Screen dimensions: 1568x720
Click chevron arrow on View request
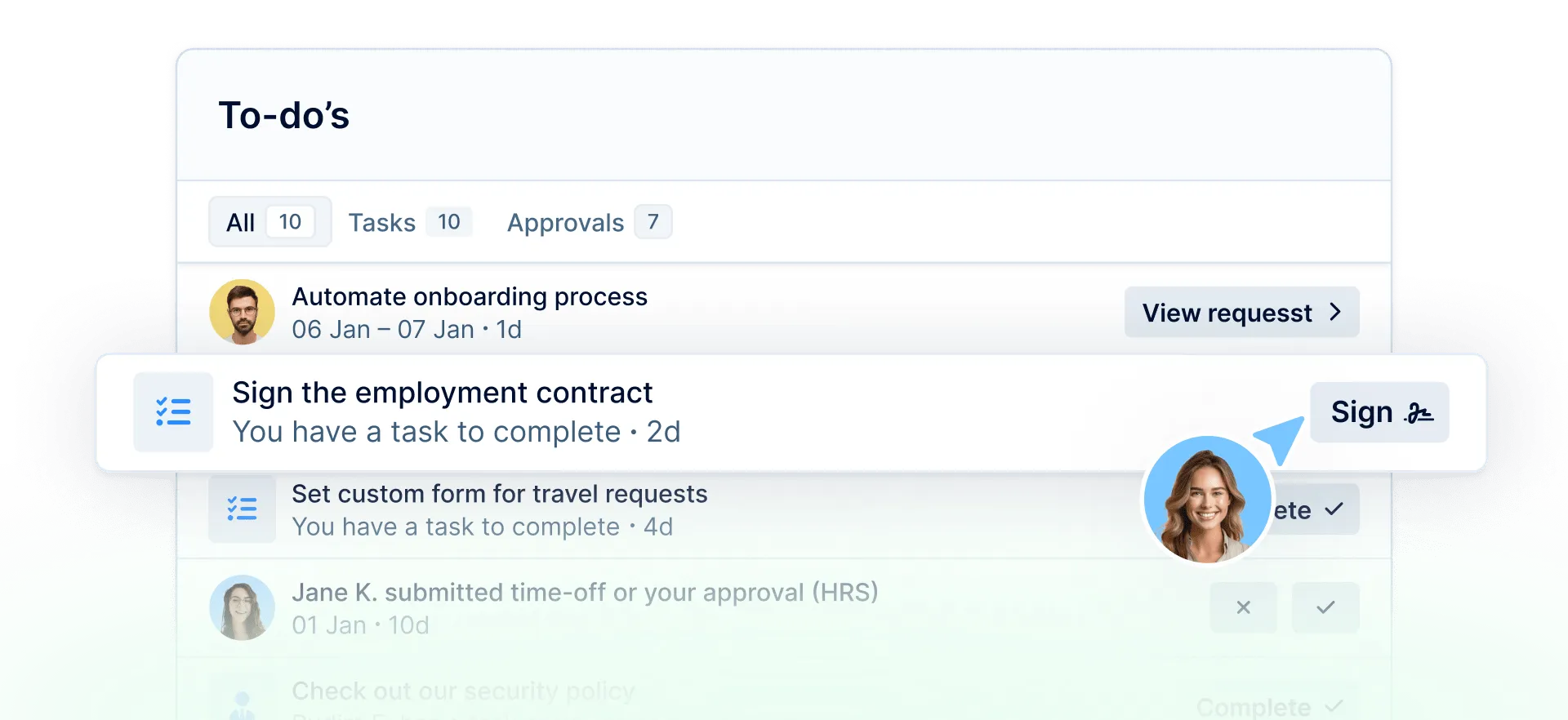point(1335,312)
